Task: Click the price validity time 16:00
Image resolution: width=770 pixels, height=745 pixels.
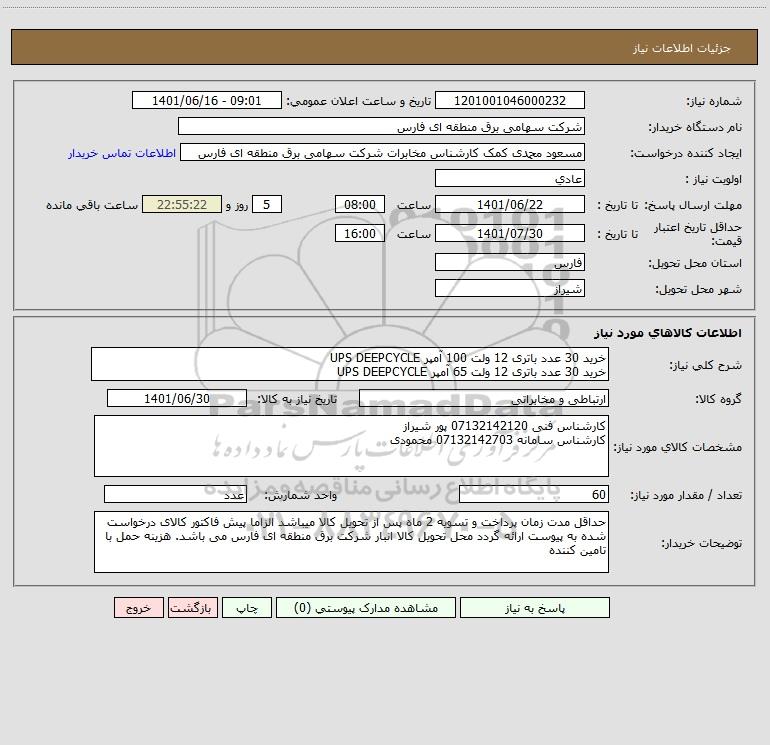Action: pyautogui.click(x=359, y=233)
